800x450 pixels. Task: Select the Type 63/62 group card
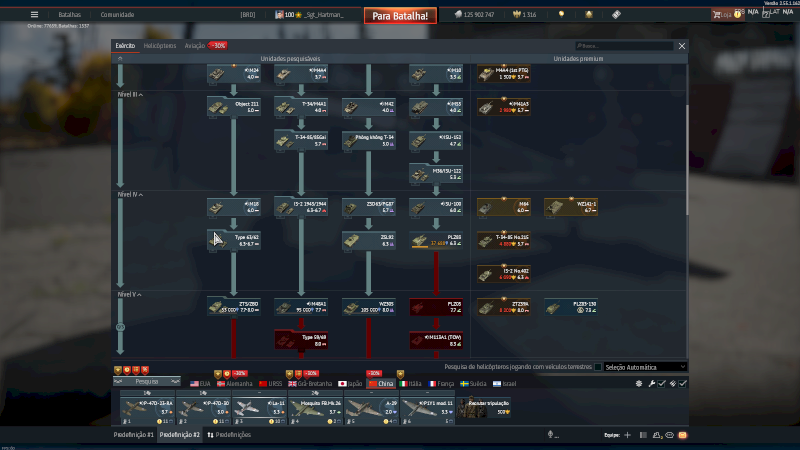pyautogui.click(x=234, y=240)
